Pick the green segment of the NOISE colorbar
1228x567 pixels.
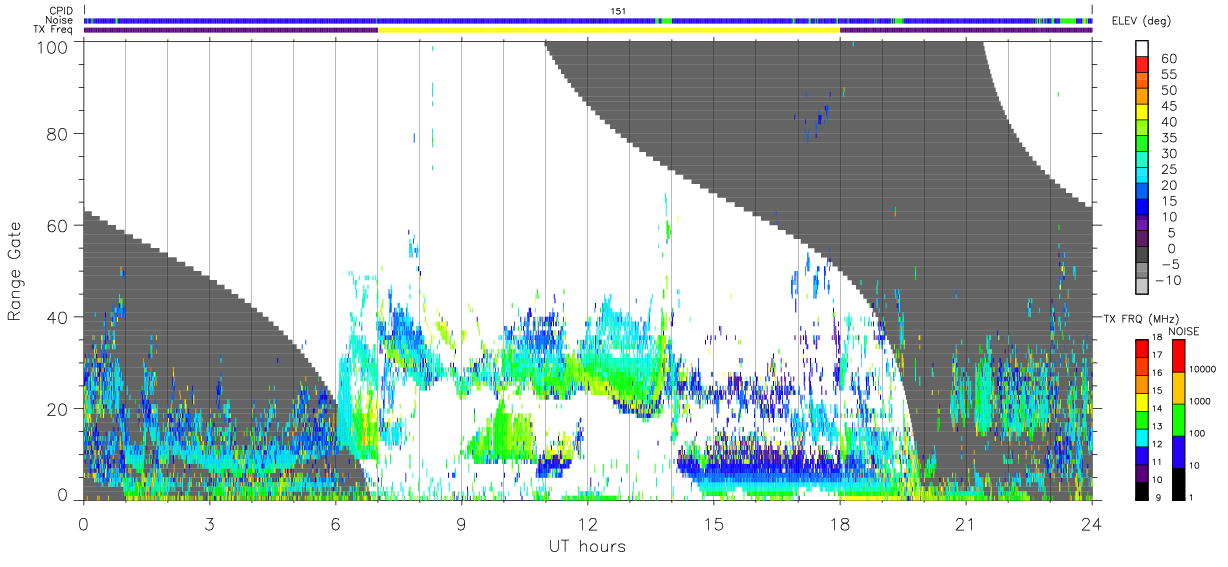point(1179,420)
